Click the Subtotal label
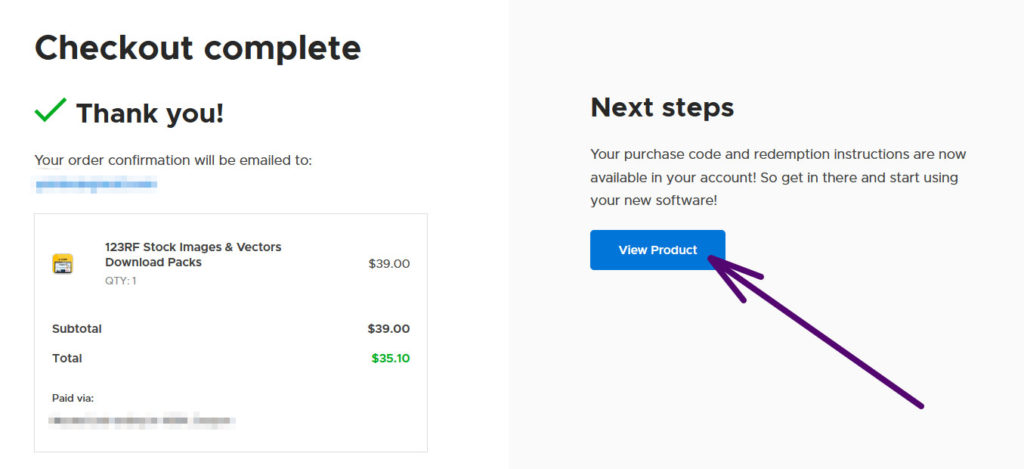 pos(77,328)
